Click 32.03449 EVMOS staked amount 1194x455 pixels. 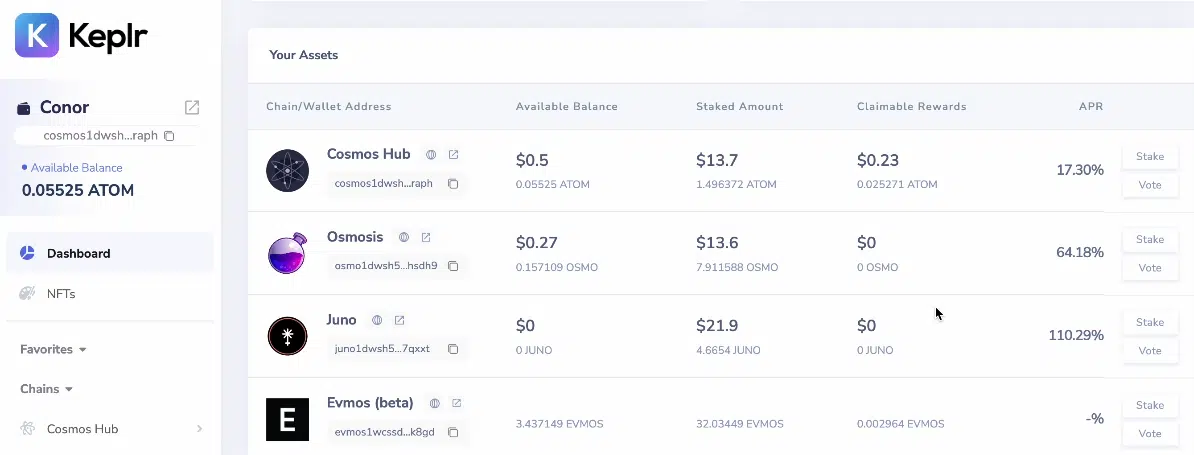pos(739,424)
